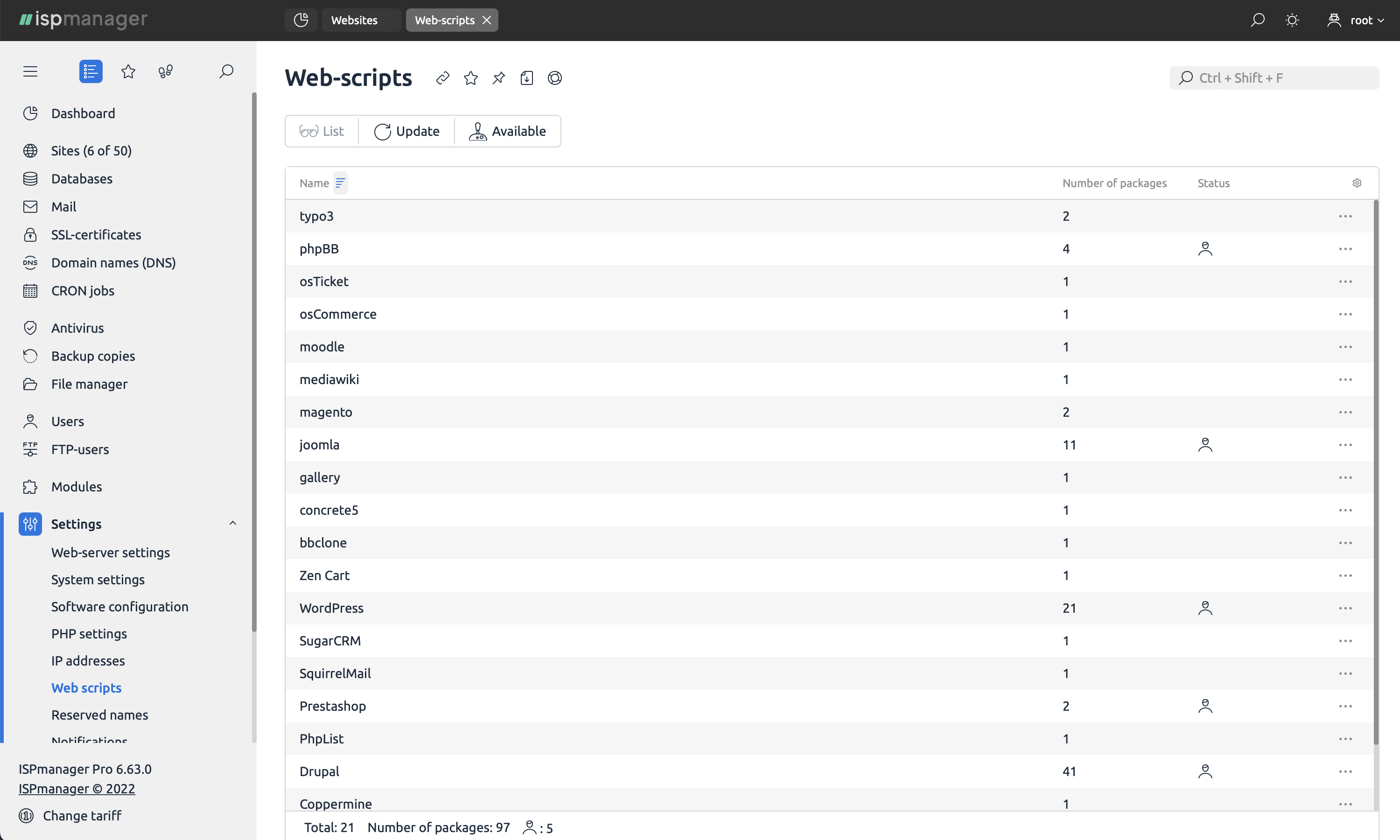Click the Ctrl + Shift + F search field

point(1274,77)
